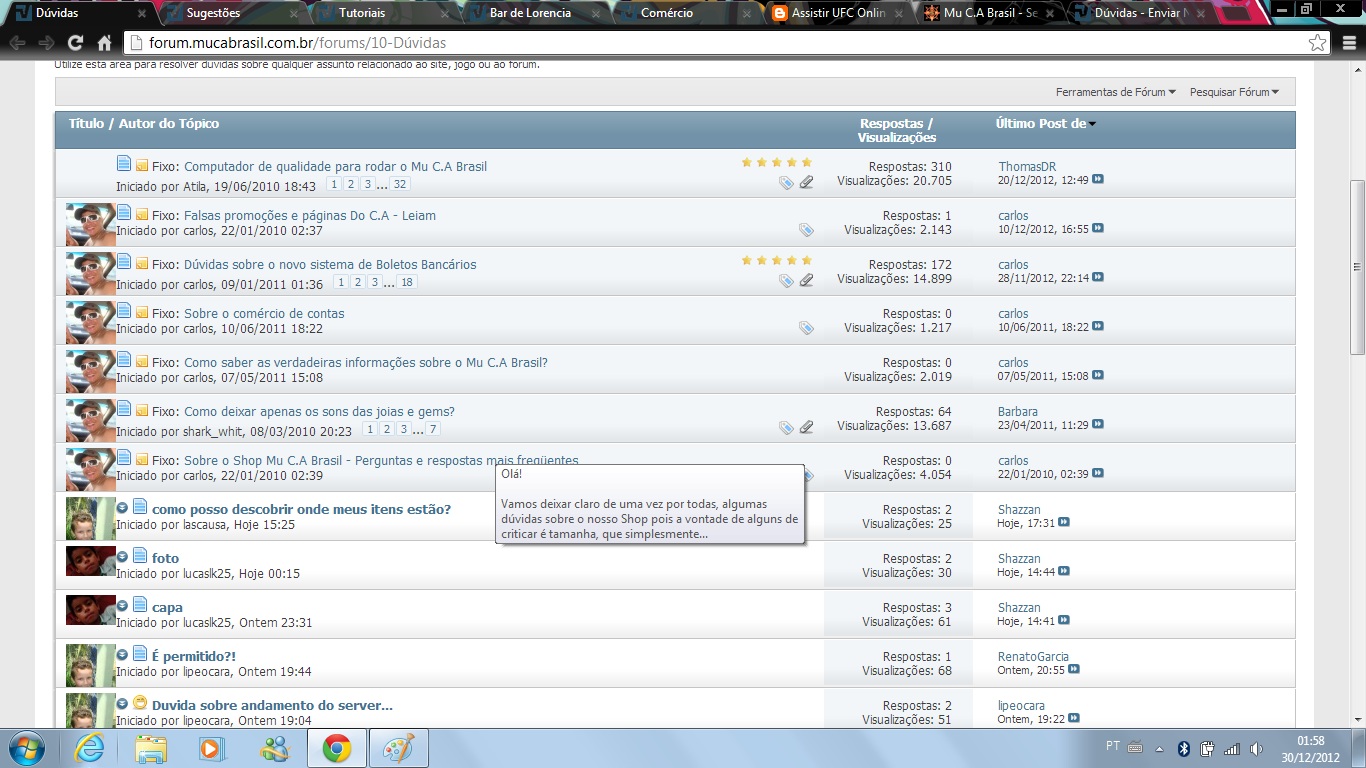Switch to the Tutoriais browser tab
Viewport: 1366px width, 768px height.
pyautogui.click(x=361, y=13)
